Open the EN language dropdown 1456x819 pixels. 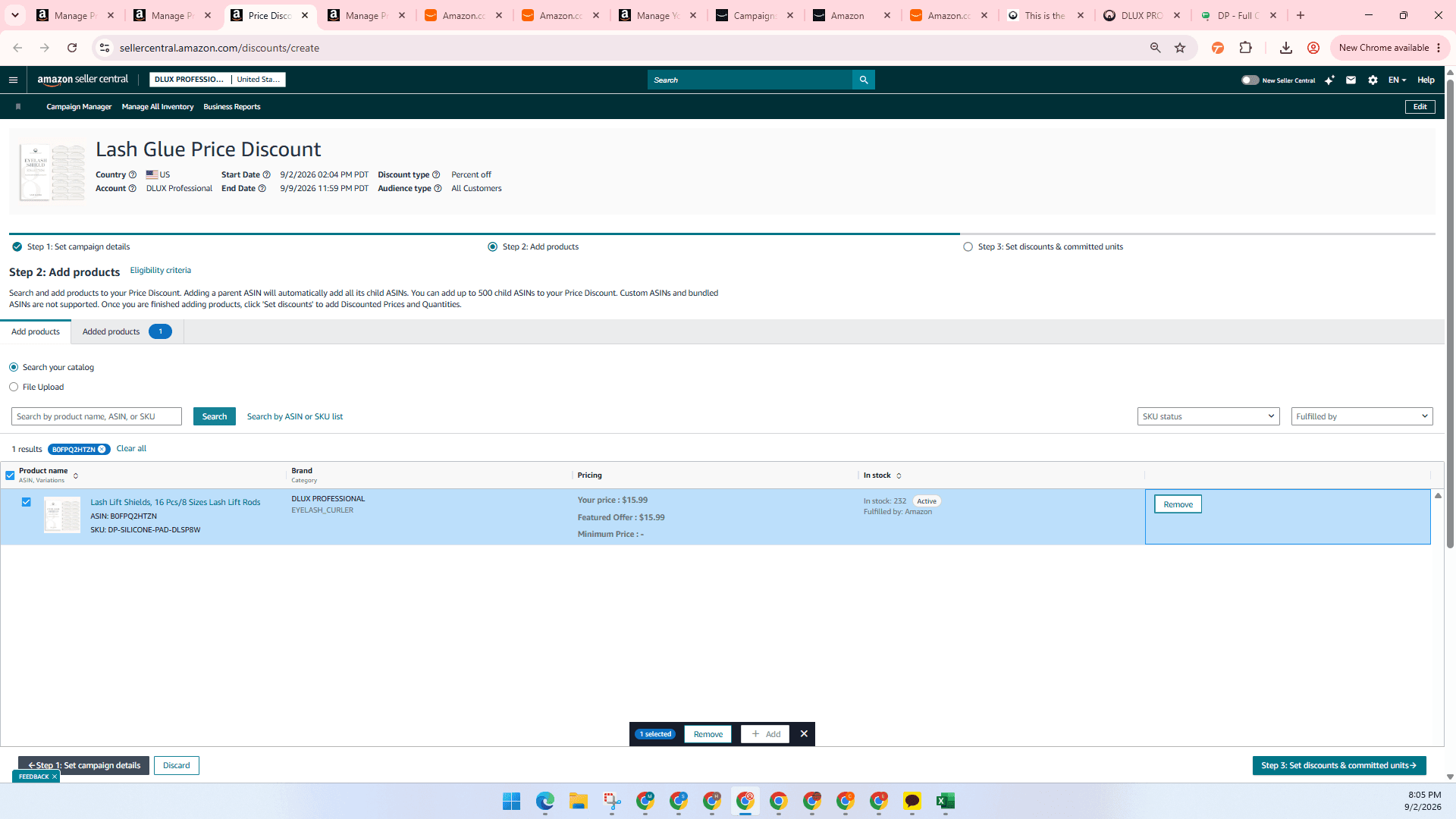click(1397, 80)
